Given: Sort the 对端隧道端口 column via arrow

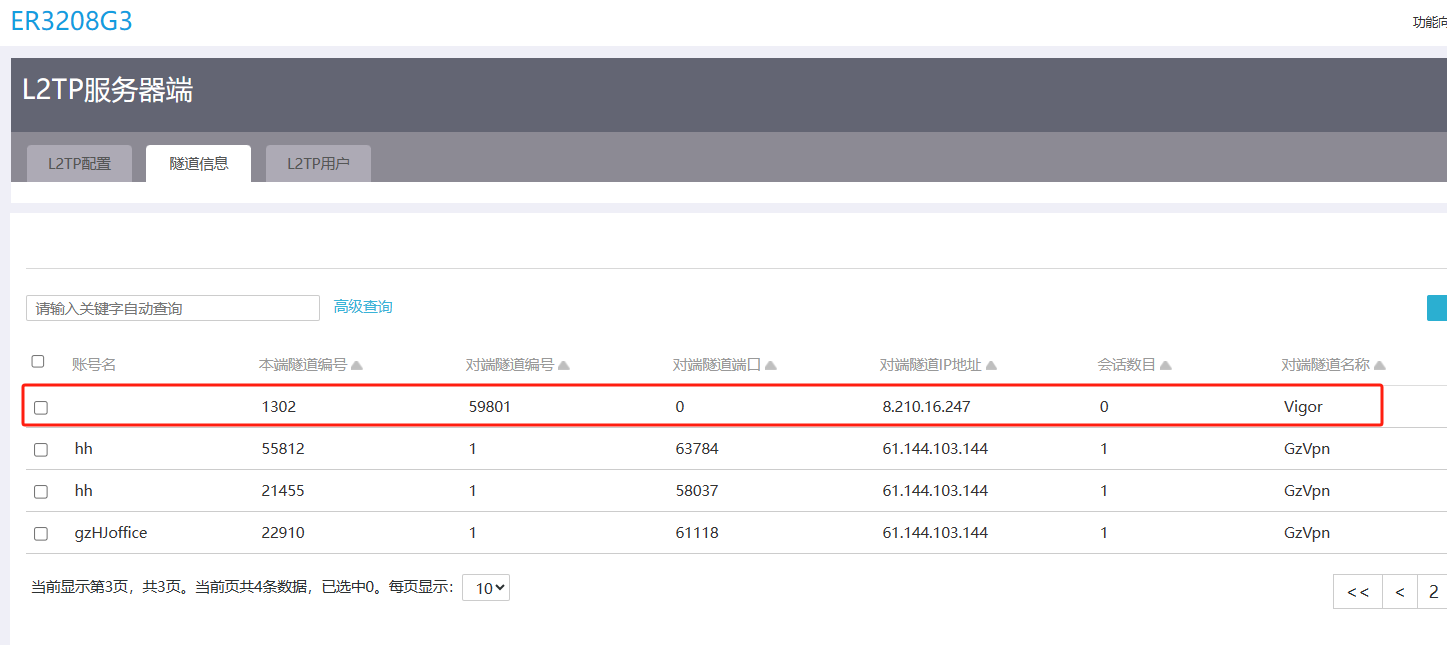Looking at the screenshot, I should click(x=771, y=366).
